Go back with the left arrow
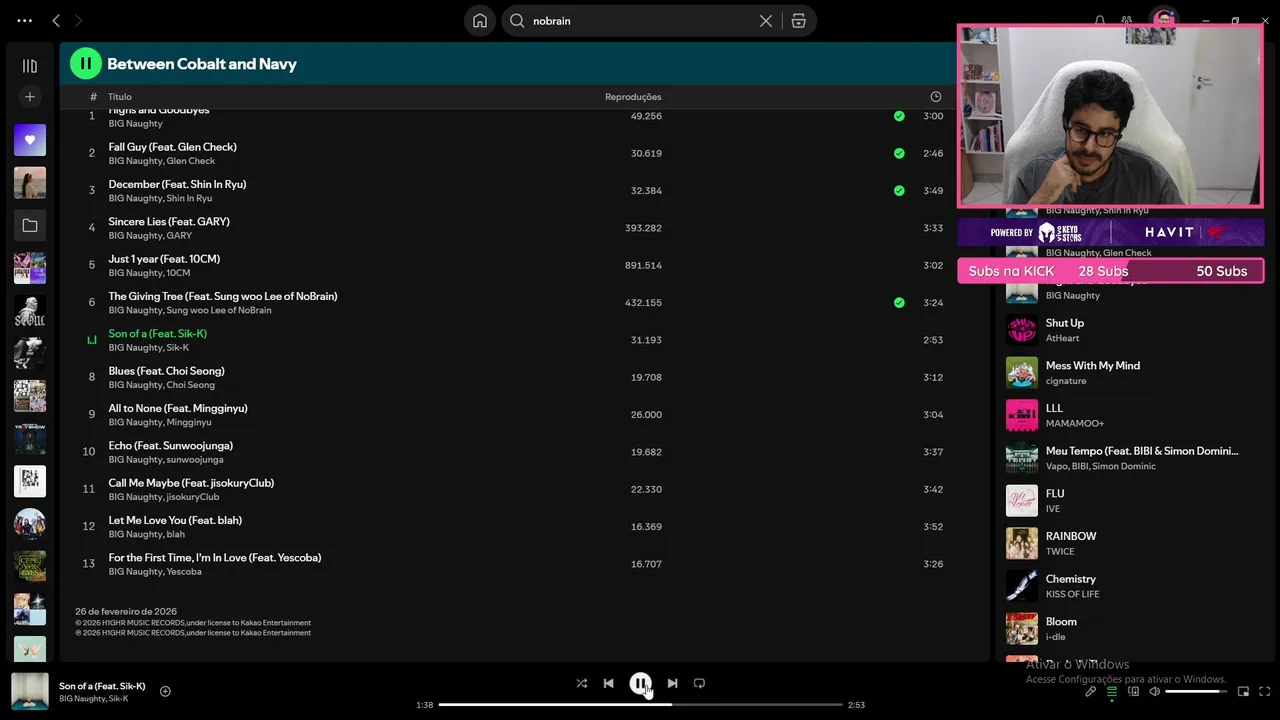The width and height of the screenshot is (1280, 720). (x=56, y=20)
